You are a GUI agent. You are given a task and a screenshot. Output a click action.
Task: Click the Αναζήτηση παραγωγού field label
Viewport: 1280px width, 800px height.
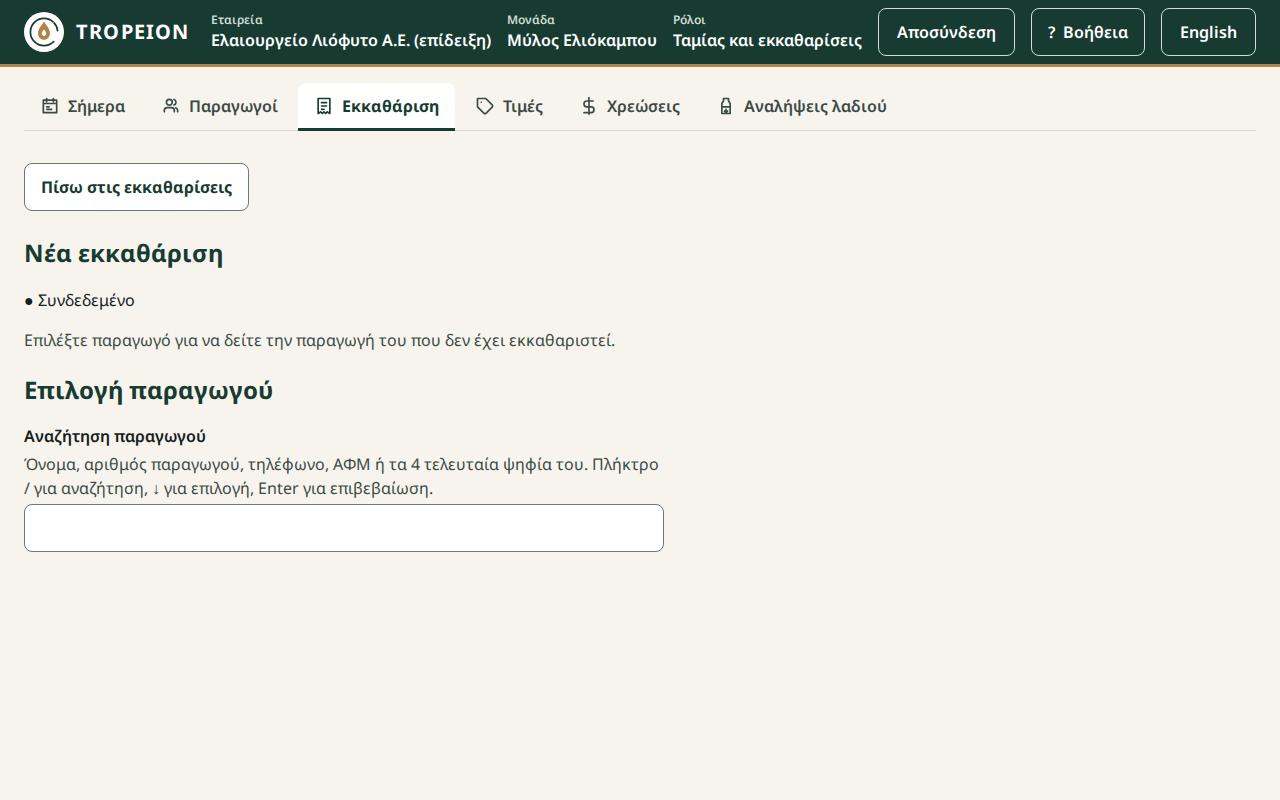tap(115, 436)
